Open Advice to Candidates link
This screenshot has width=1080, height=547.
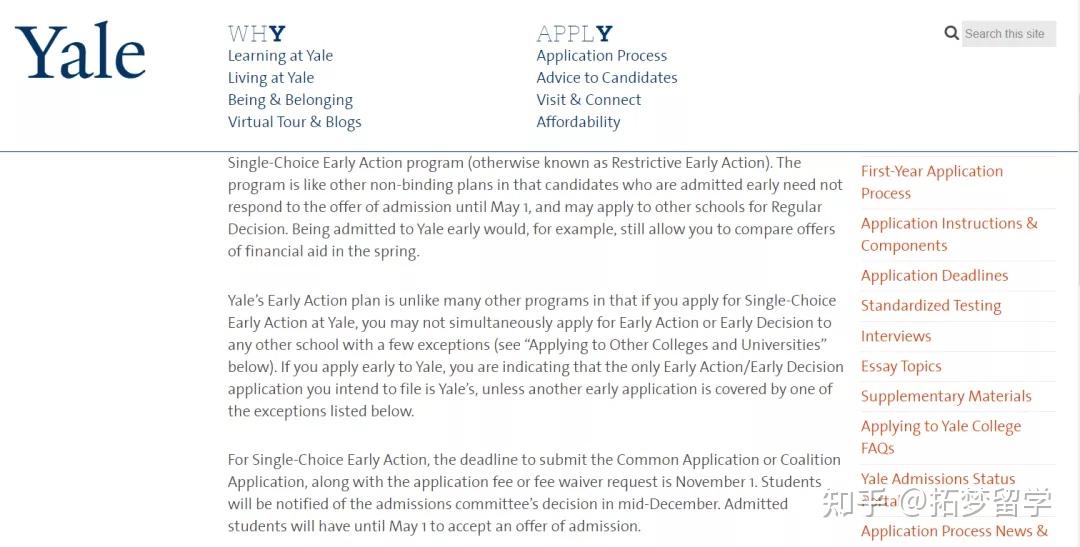point(606,78)
